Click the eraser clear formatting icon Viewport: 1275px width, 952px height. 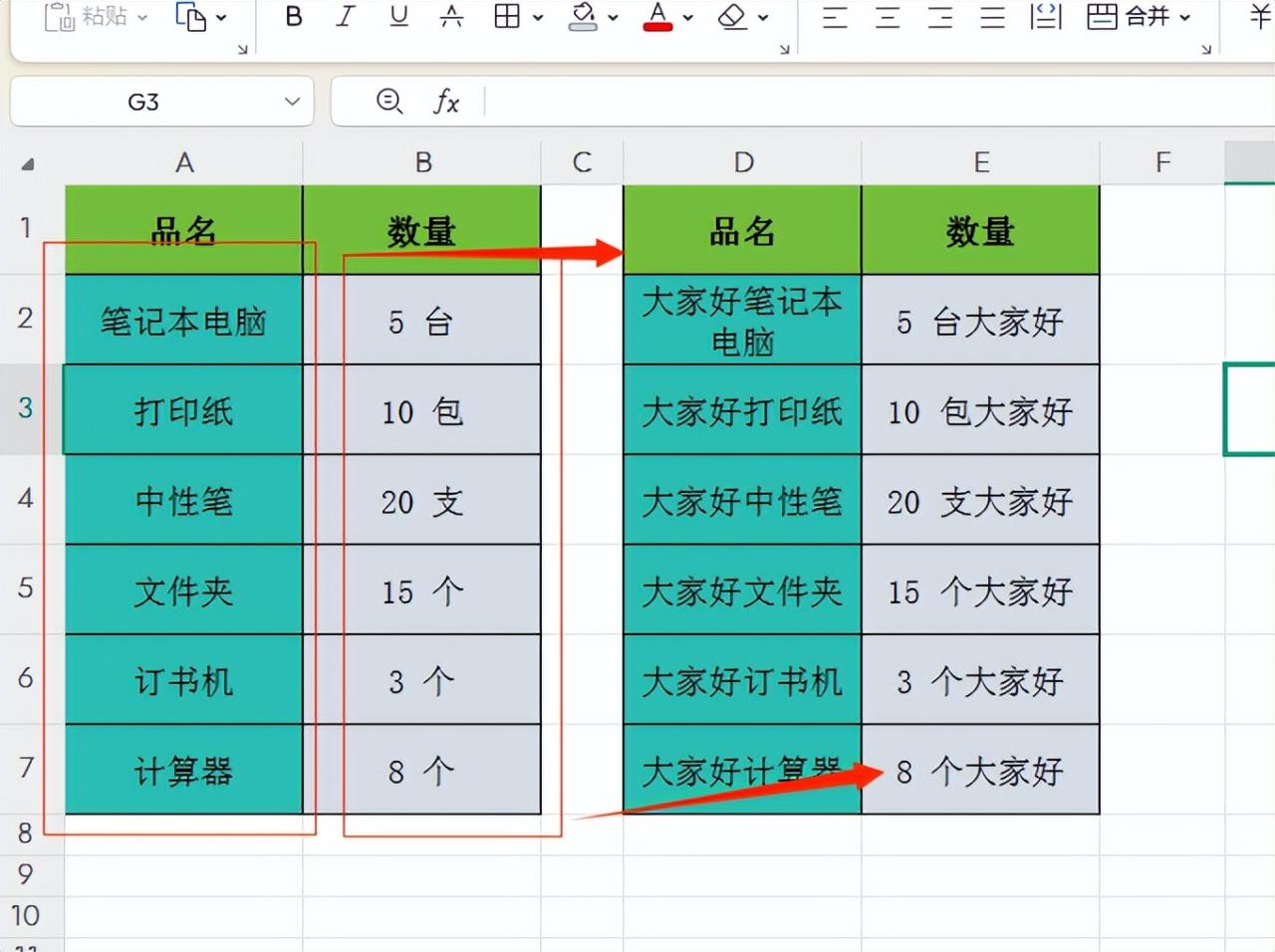pyautogui.click(x=733, y=16)
